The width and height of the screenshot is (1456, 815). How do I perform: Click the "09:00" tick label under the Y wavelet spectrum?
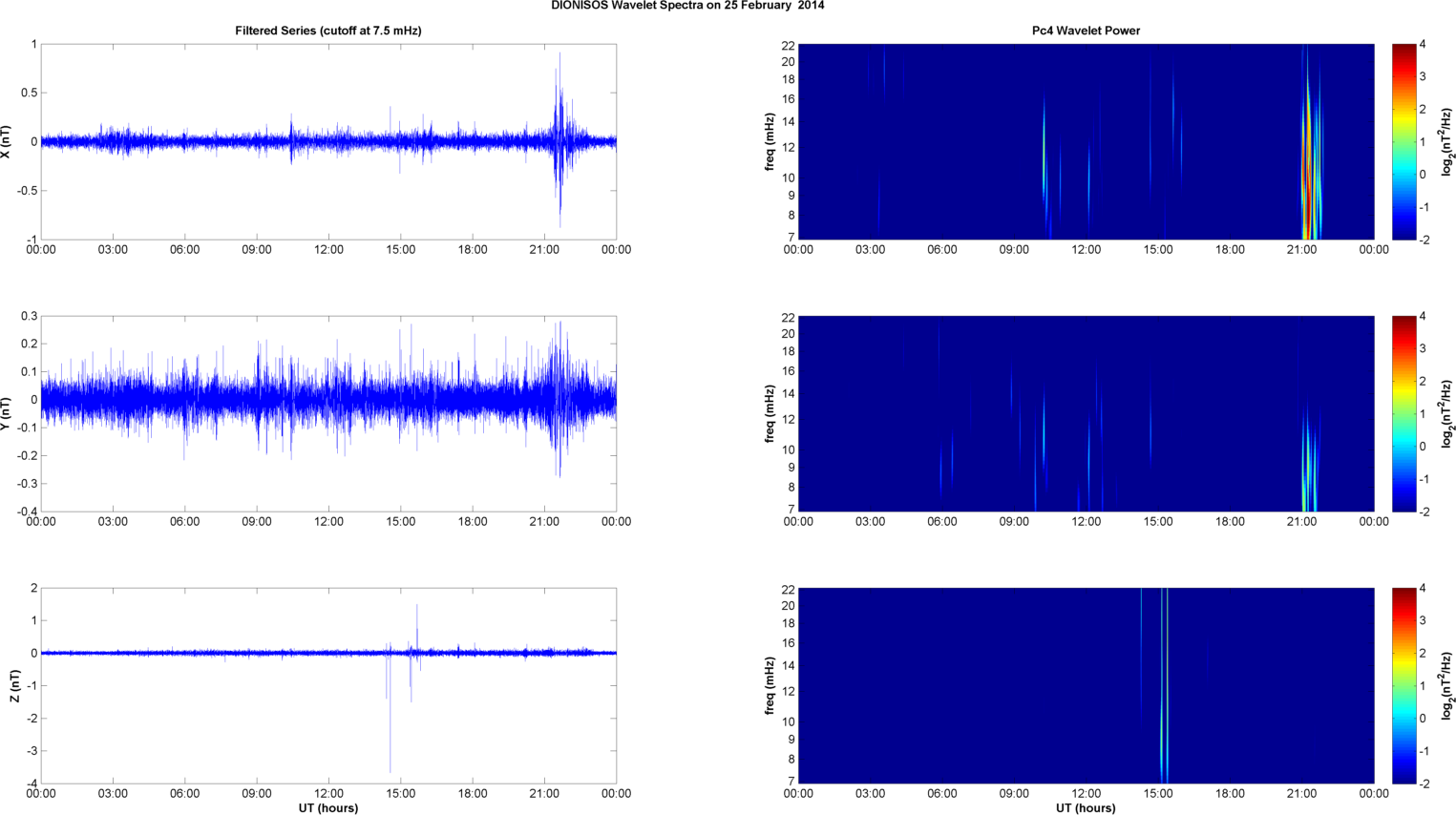(1014, 522)
